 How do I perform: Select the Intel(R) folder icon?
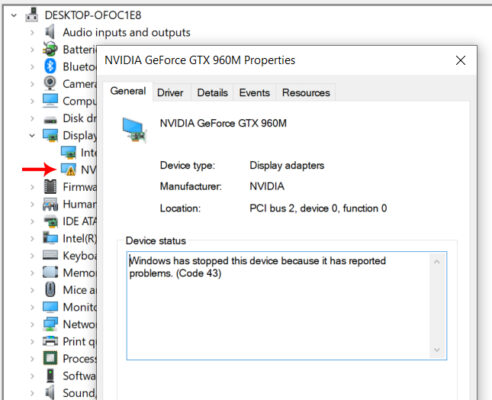pyautogui.click(x=50, y=238)
